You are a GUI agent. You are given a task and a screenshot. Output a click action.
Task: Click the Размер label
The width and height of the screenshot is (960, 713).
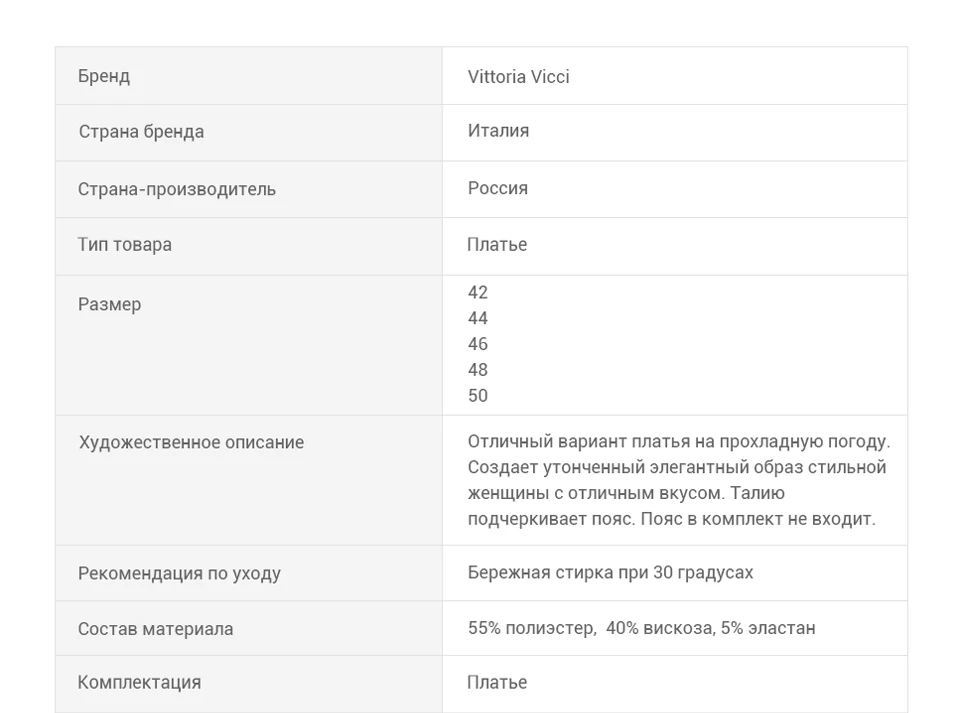(110, 304)
